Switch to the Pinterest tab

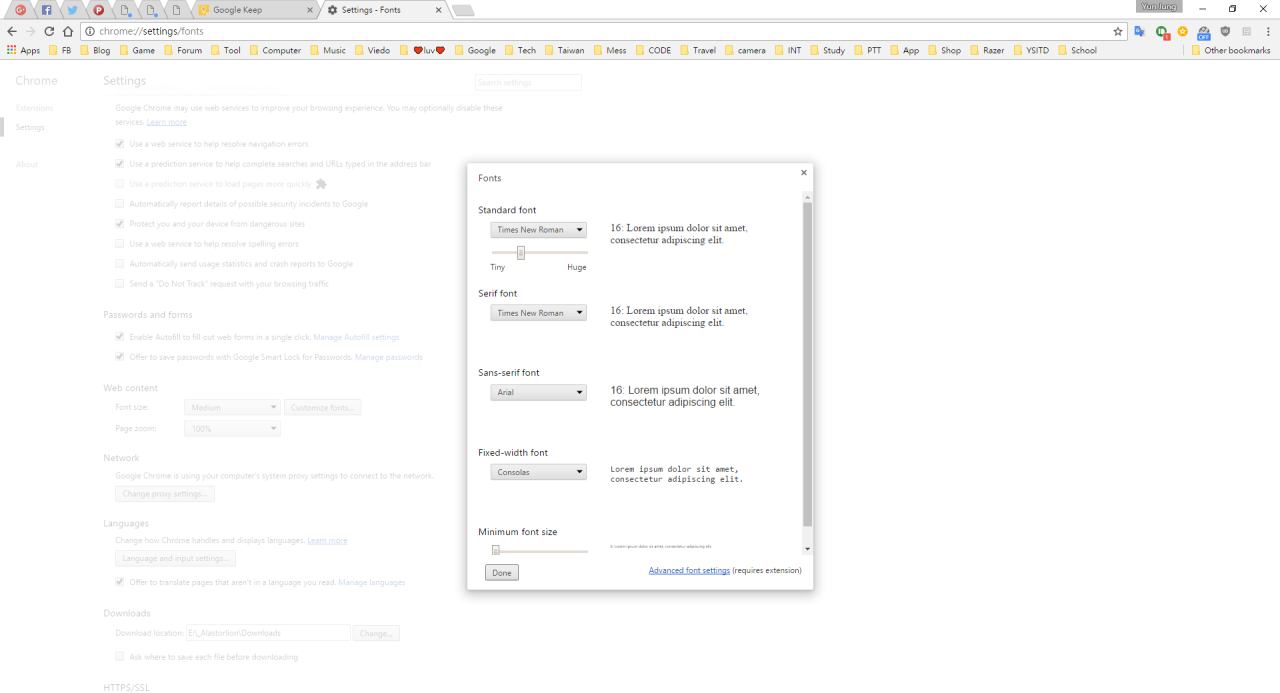[x=98, y=10]
